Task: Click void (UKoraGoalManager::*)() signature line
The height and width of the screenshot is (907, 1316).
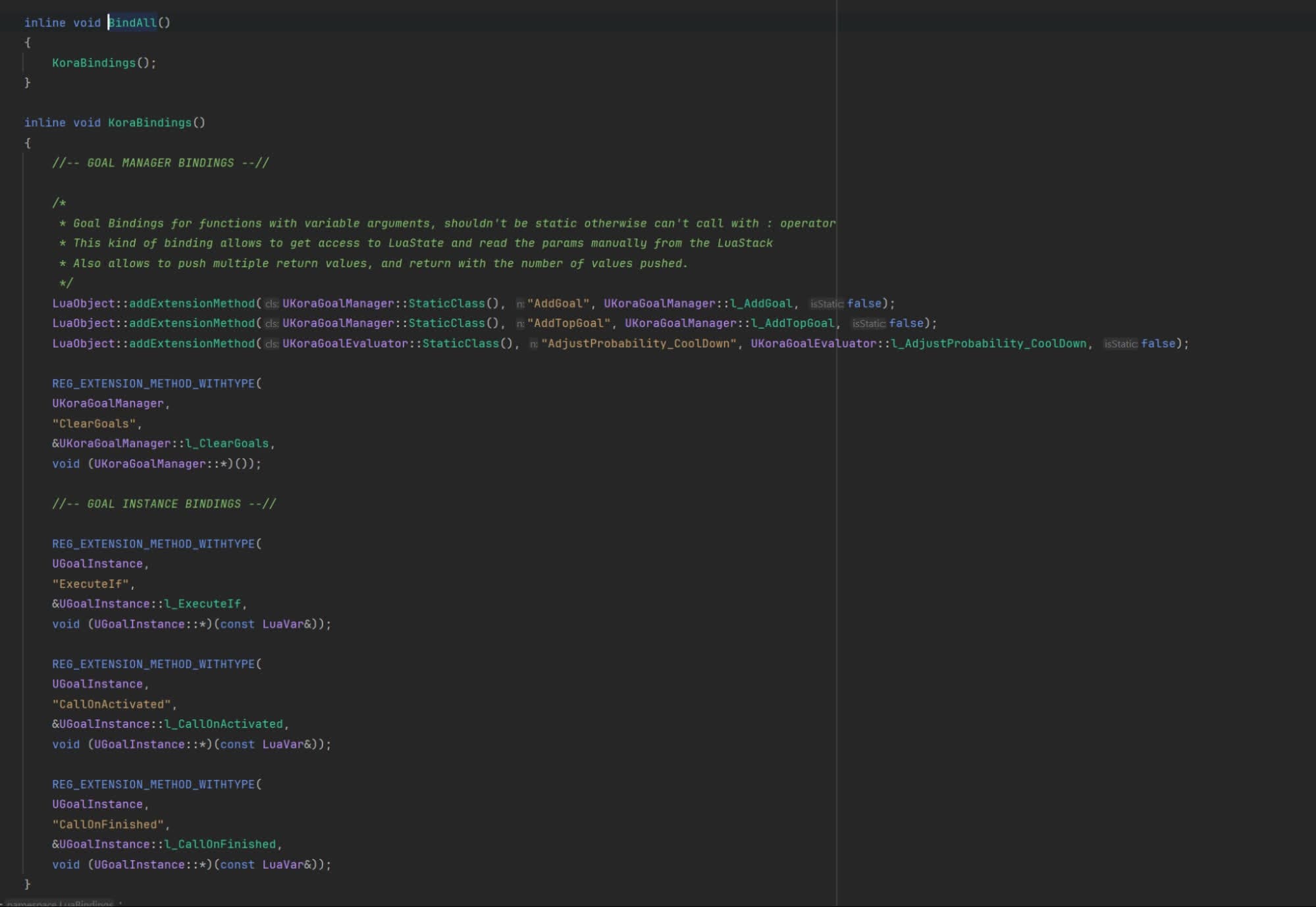Action: click(157, 464)
